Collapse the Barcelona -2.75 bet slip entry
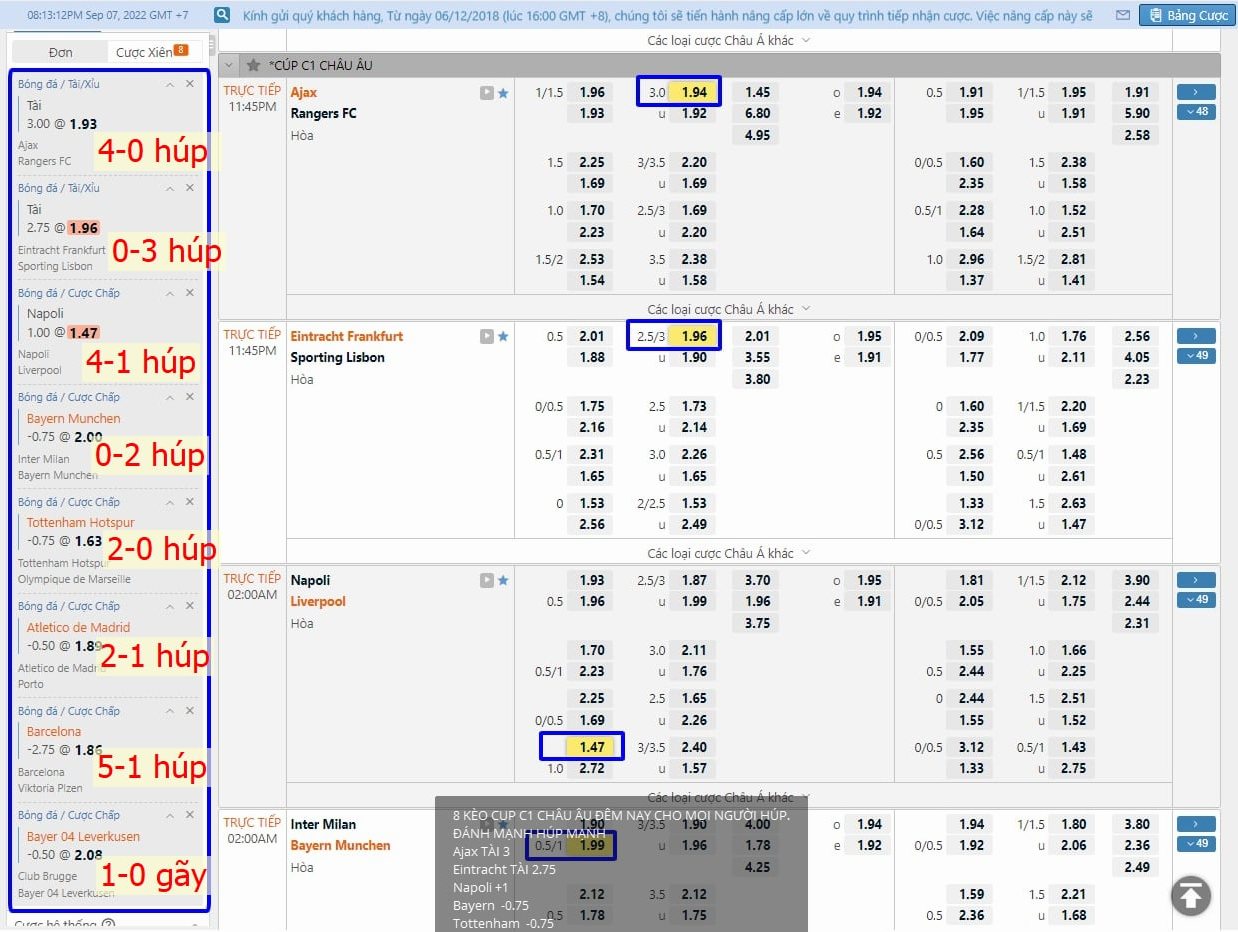The width and height of the screenshot is (1238, 932). tap(170, 711)
